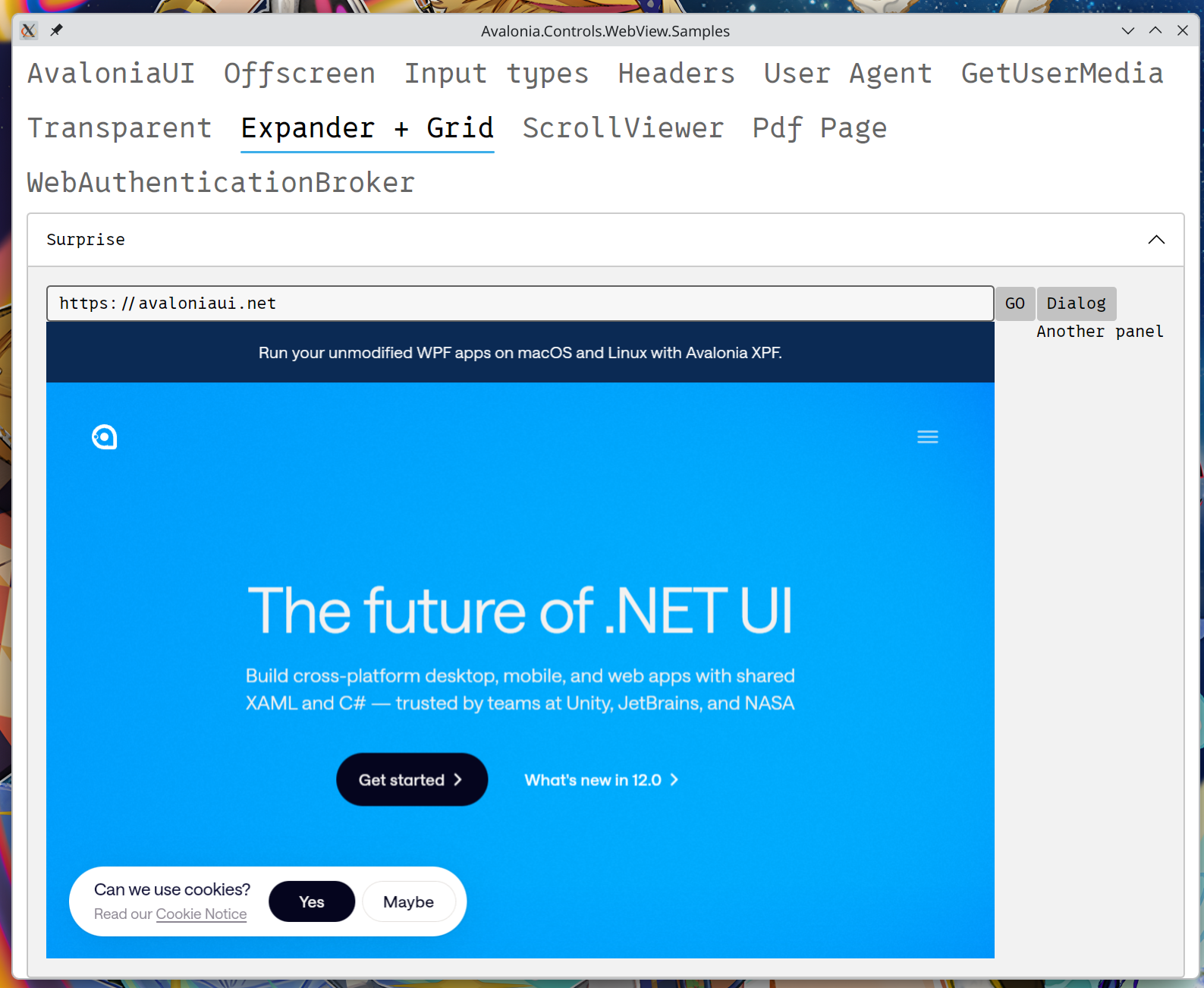Image resolution: width=1204 pixels, height=988 pixels.
Task: Select the Input types tab
Action: tap(496, 74)
